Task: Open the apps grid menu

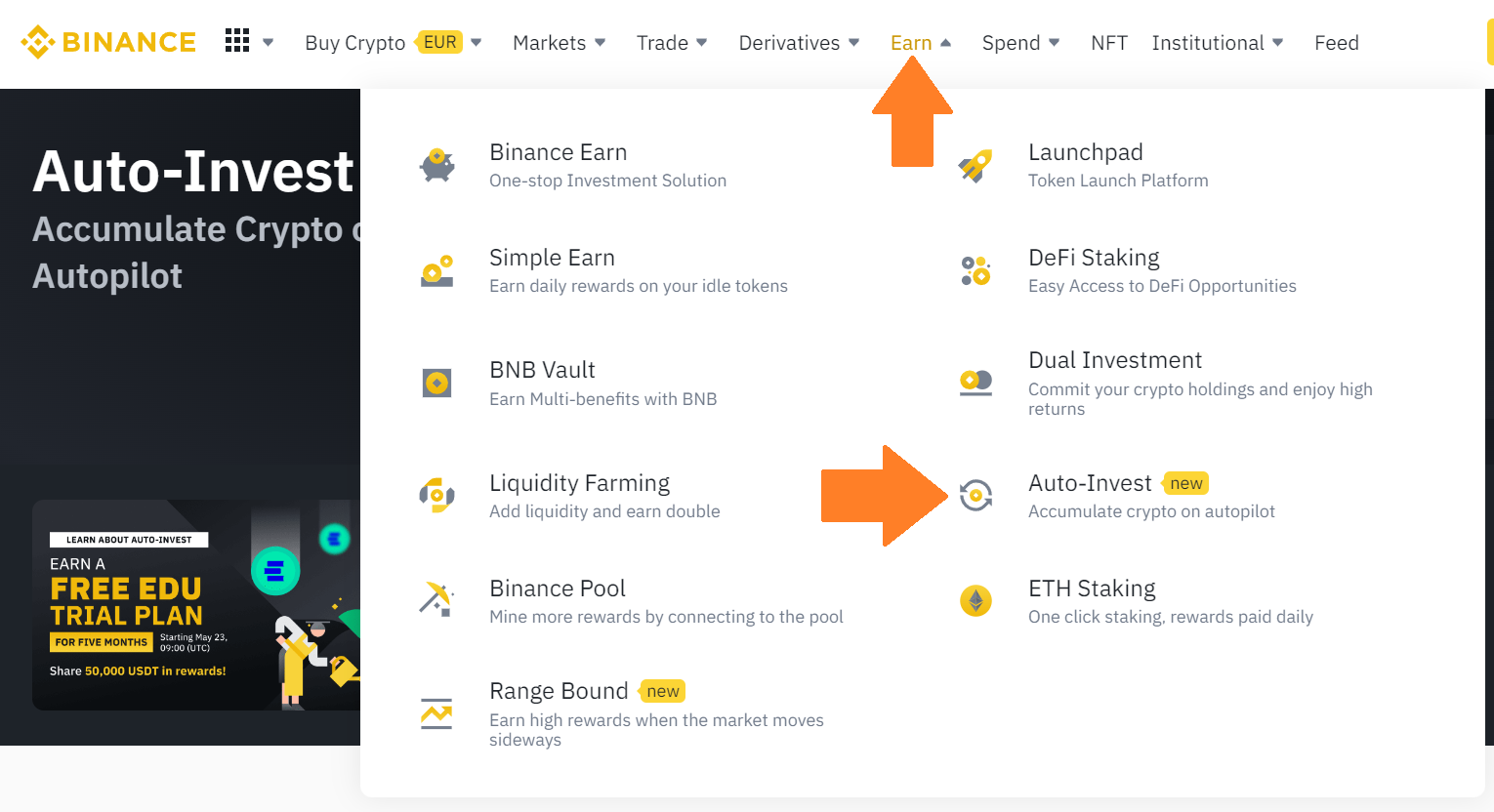Action: (x=236, y=42)
